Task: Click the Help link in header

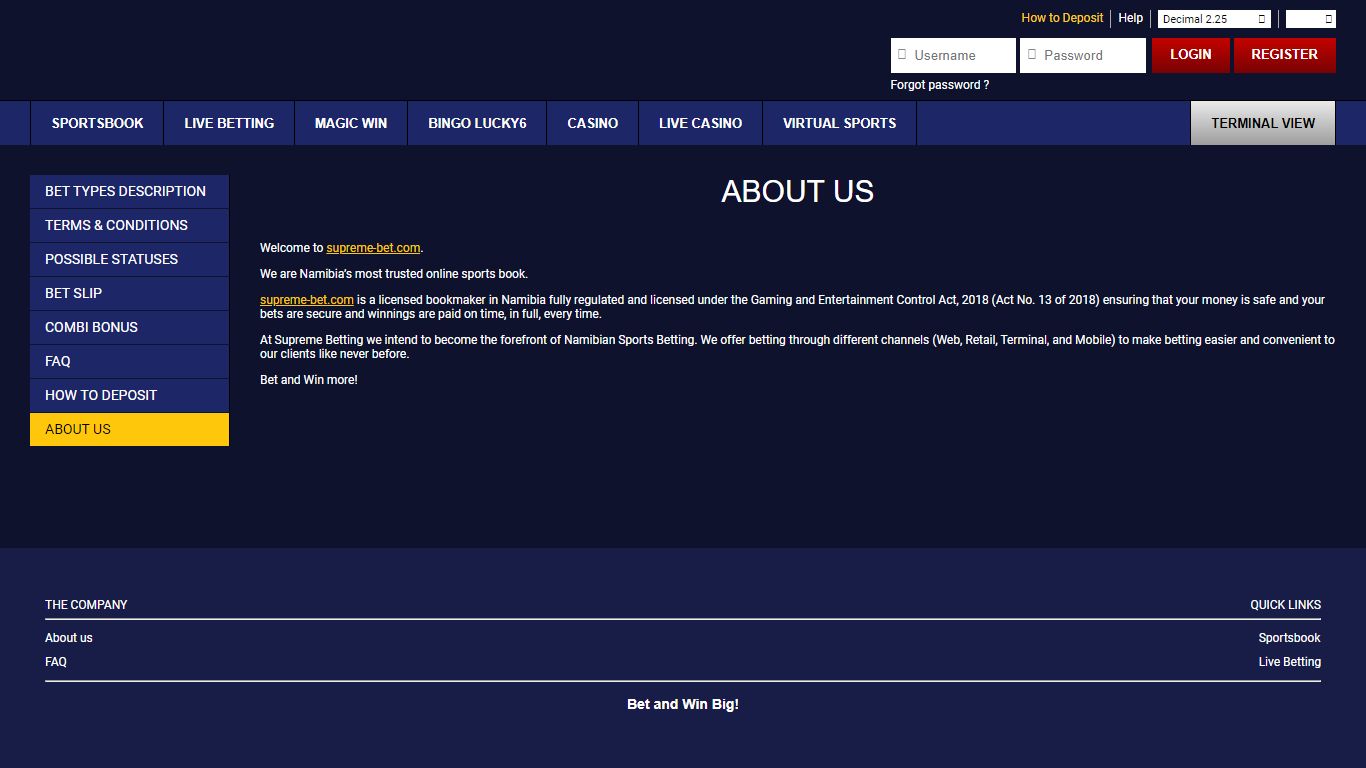Action: pos(1131,18)
